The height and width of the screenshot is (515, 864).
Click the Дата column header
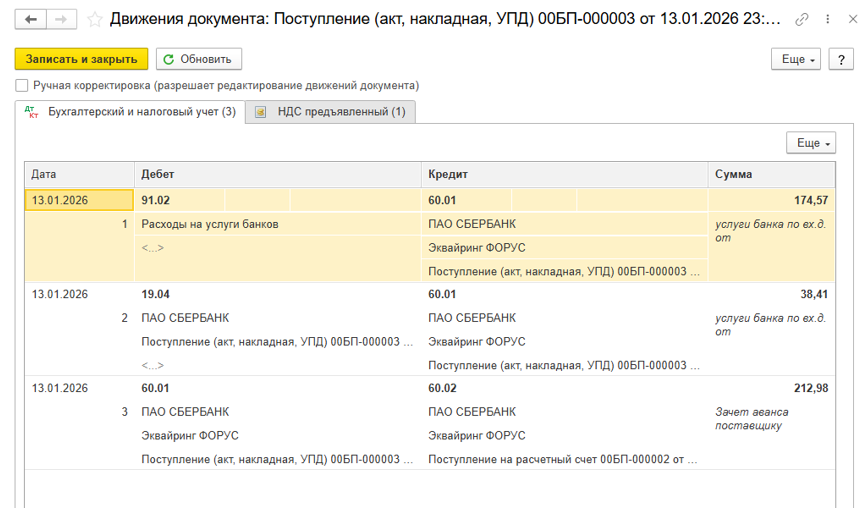(x=44, y=174)
